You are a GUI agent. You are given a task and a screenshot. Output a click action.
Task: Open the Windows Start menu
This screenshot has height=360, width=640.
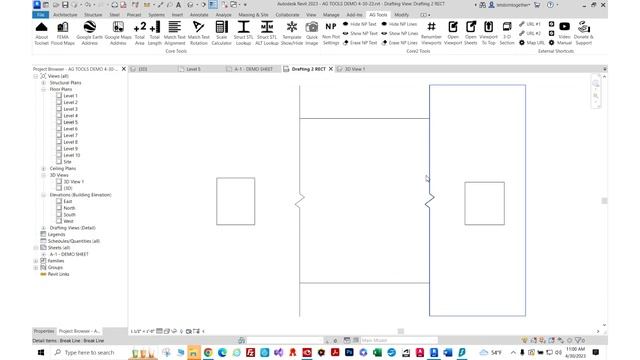41,352
